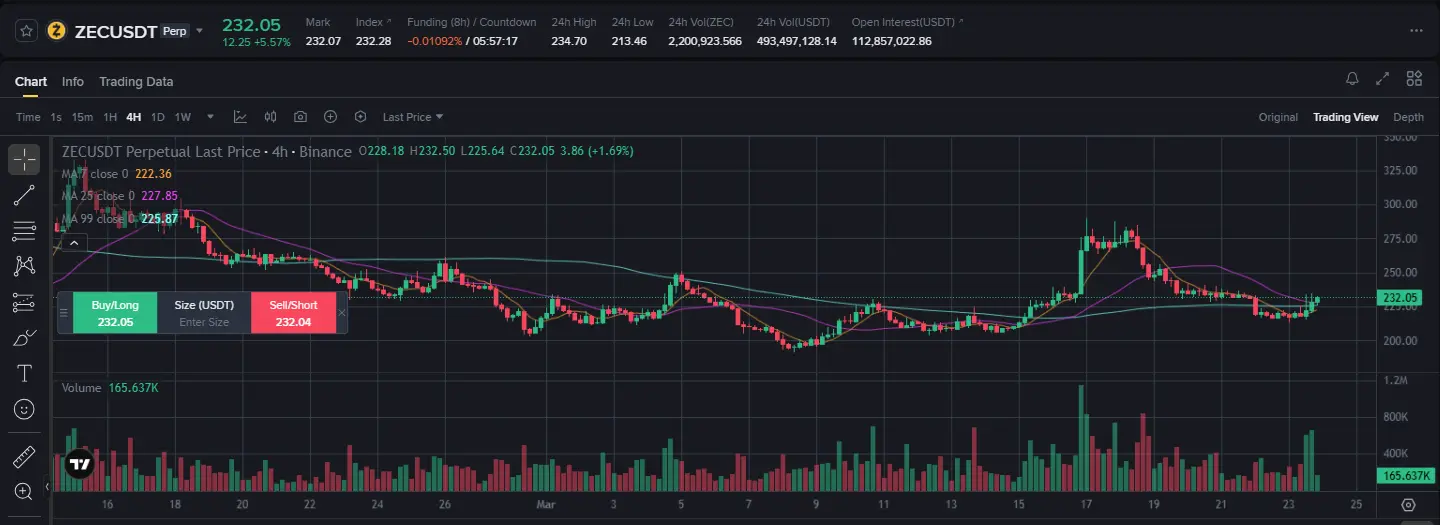The height and width of the screenshot is (525, 1440).
Task: Add ZECUSDT to favorites with star icon
Action: coord(26,31)
